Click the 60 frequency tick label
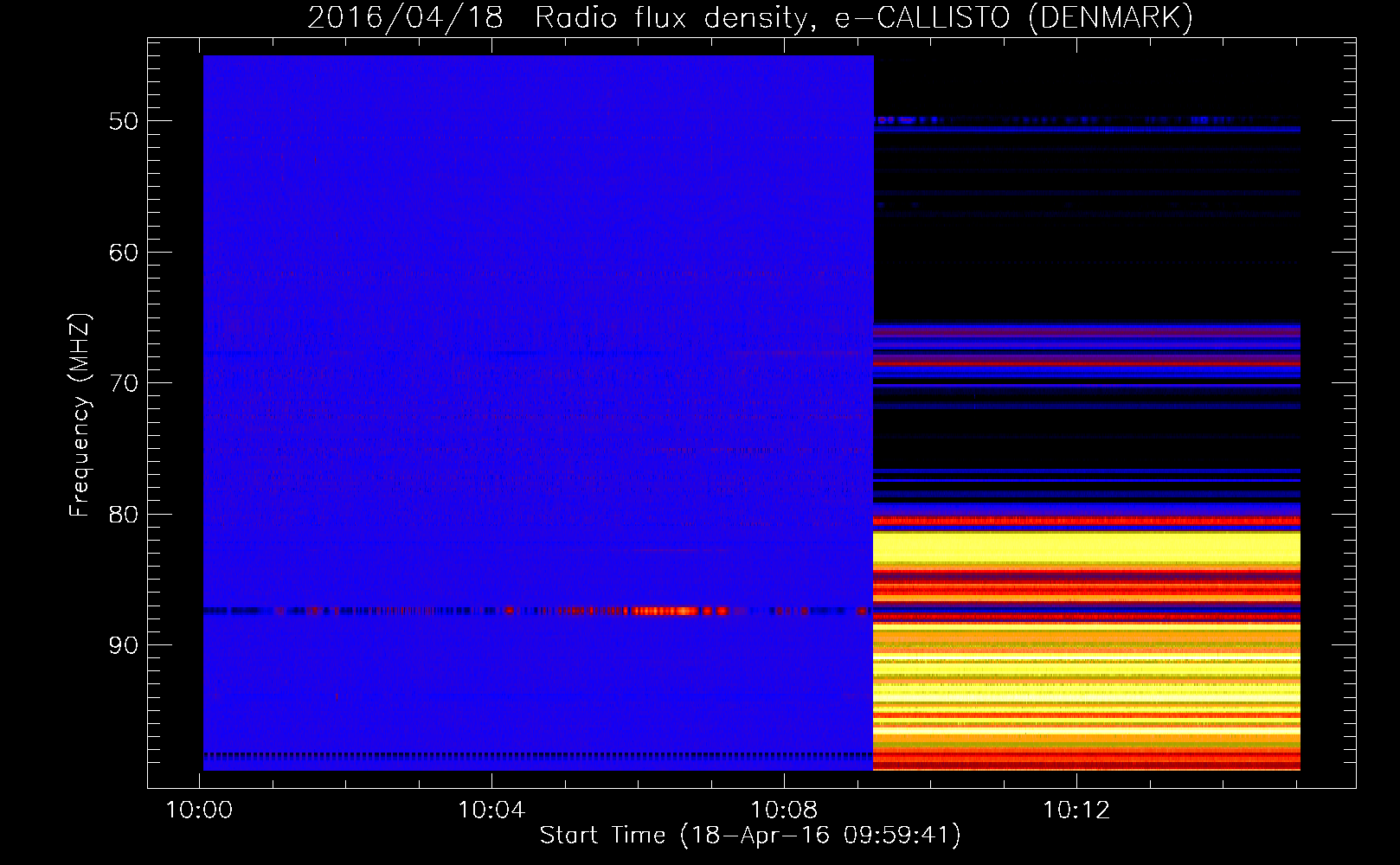This screenshot has height=865, width=1400. (x=124, y=253)
